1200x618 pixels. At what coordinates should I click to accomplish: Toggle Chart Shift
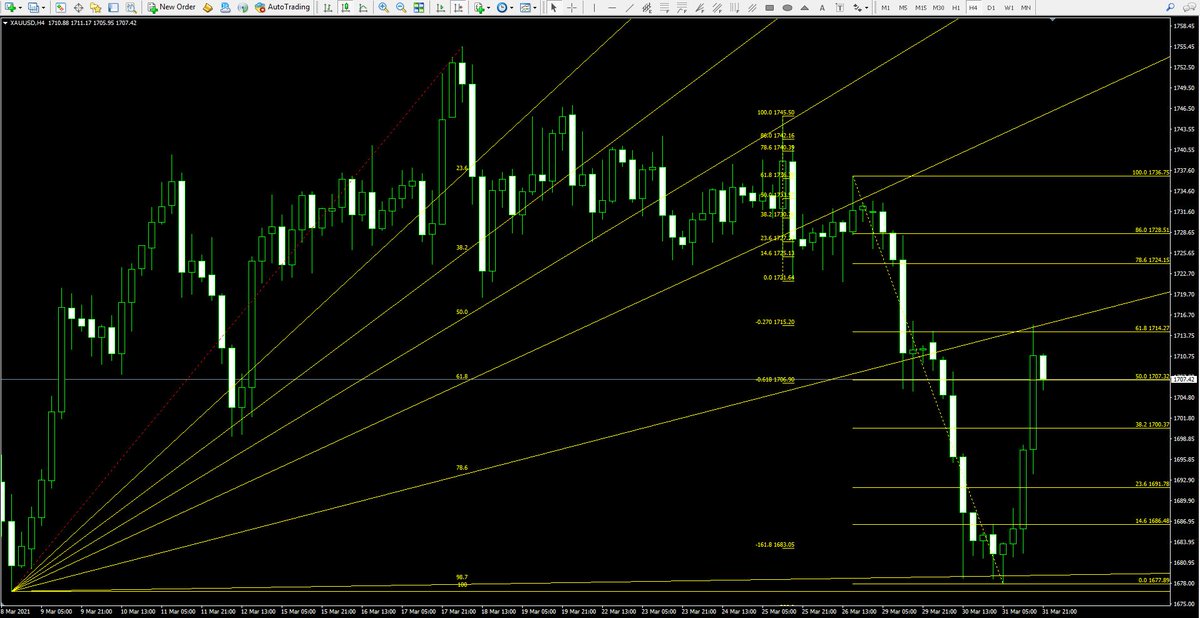click(458, 7)
